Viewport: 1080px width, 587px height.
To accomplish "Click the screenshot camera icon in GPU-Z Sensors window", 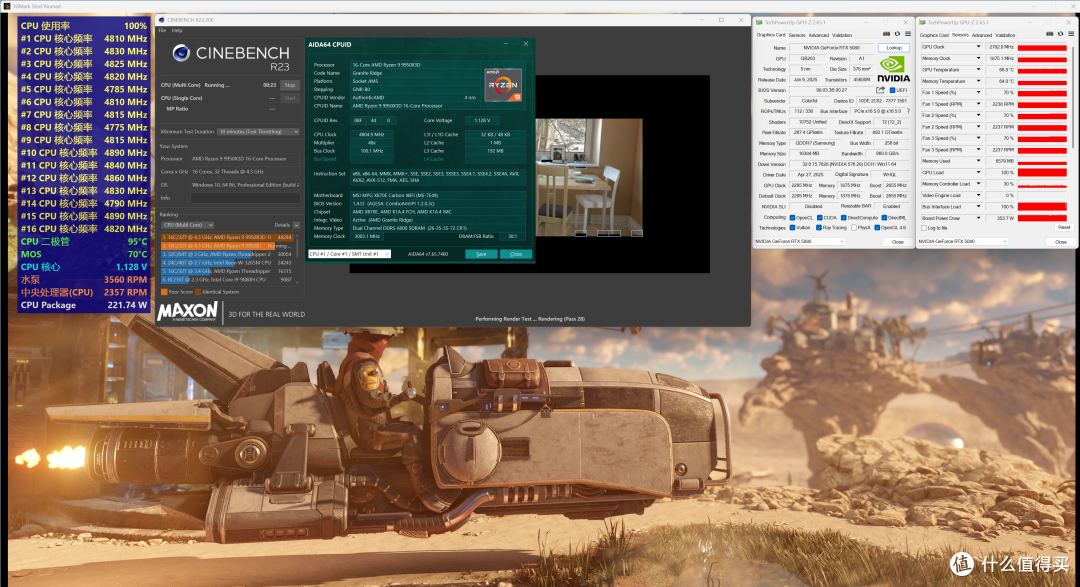I will (x=1050, y=34).
